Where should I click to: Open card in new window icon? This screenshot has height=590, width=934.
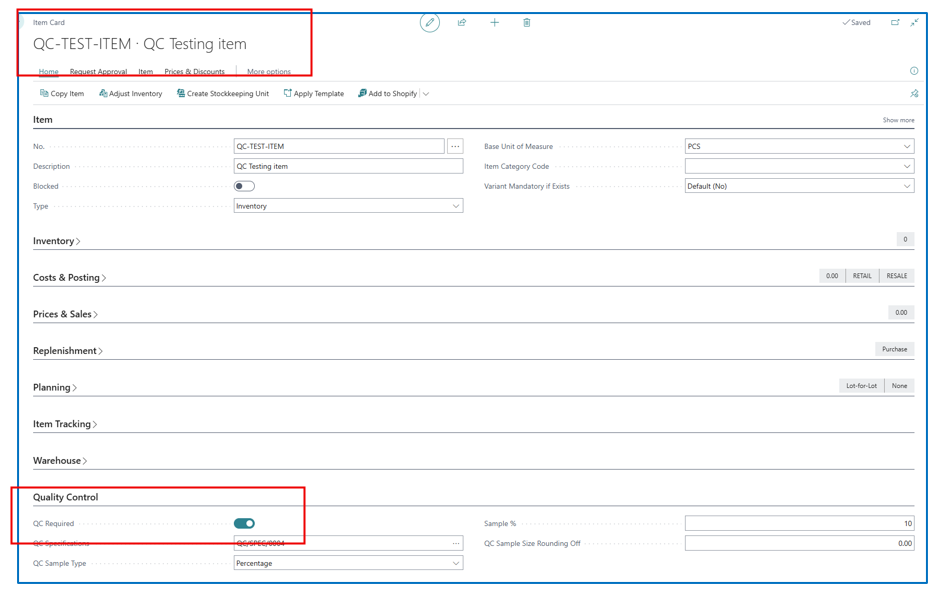click(x=895, y=22)
